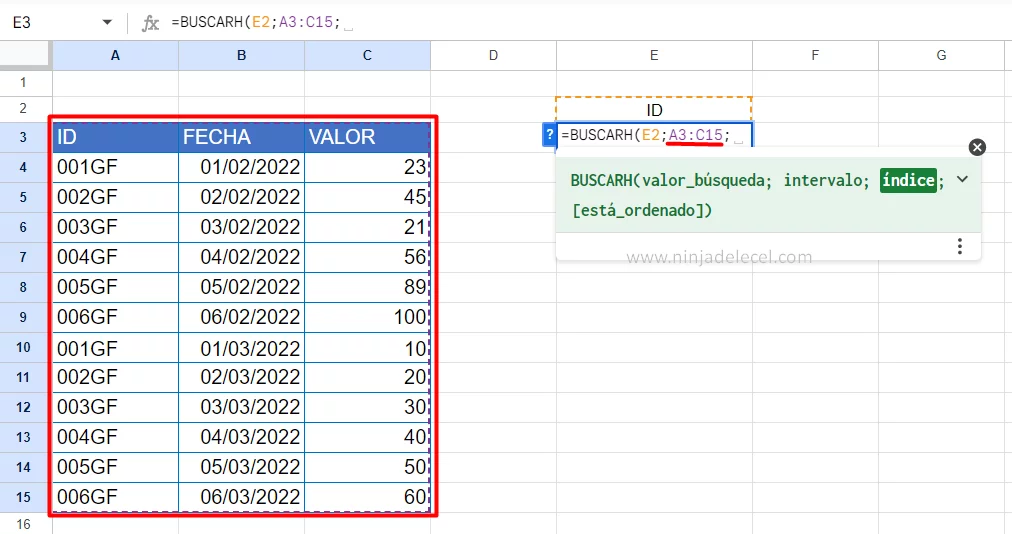Image resolution: width=1012 pixels, height=534 pixels.
Task: Click highlighted 'índice' argument in tooltip
Action: (x=908, y=180)
